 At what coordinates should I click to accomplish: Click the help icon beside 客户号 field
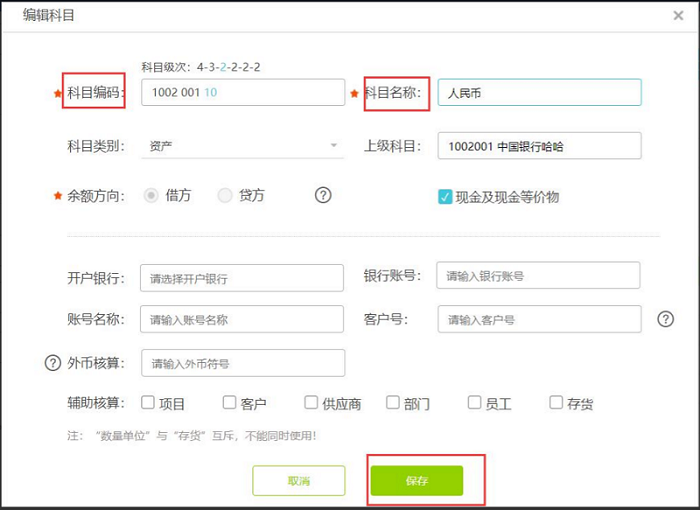coord(665,319)
